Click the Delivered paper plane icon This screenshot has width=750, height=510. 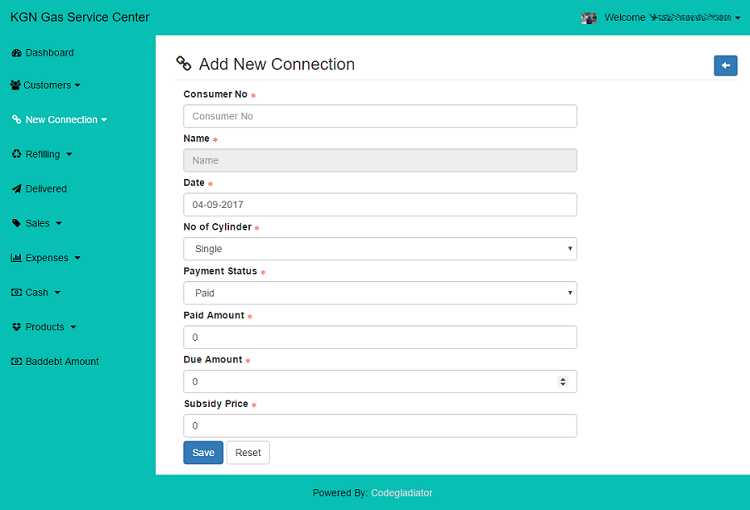pyautogui.click(x=16, y=189)
